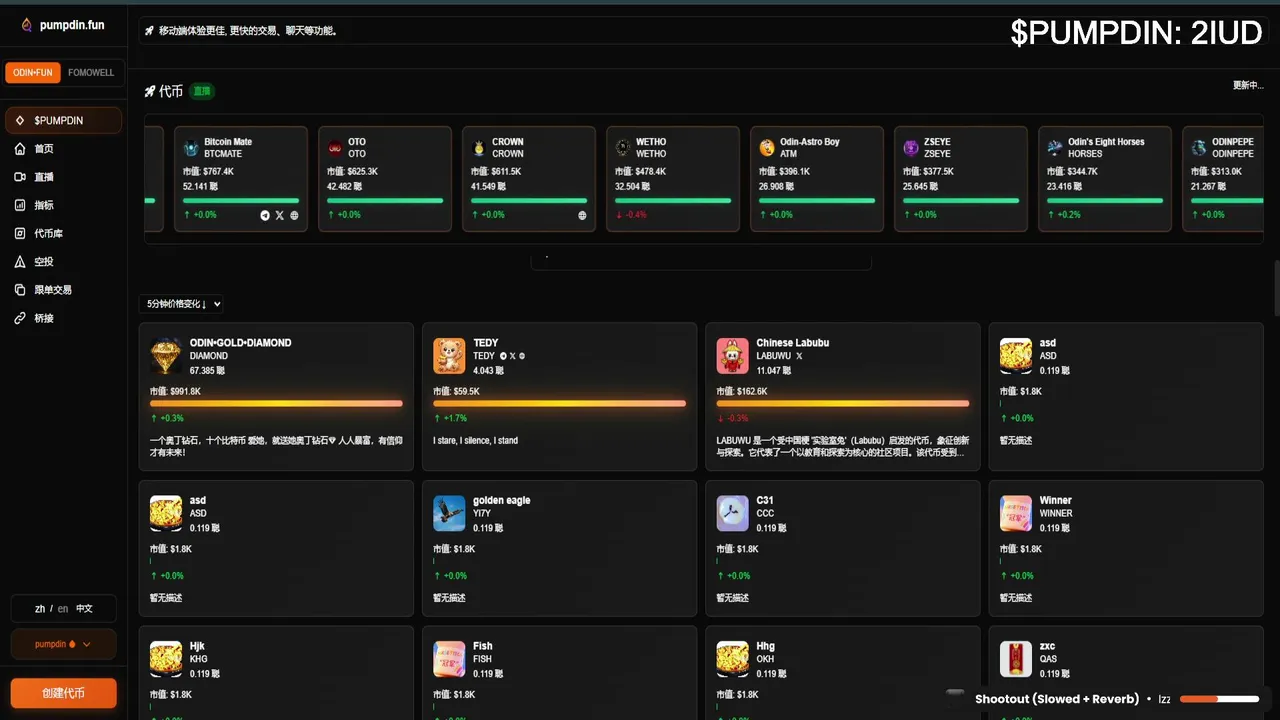Click the airdrop triangle icon beside 空投

pos(20,261)
